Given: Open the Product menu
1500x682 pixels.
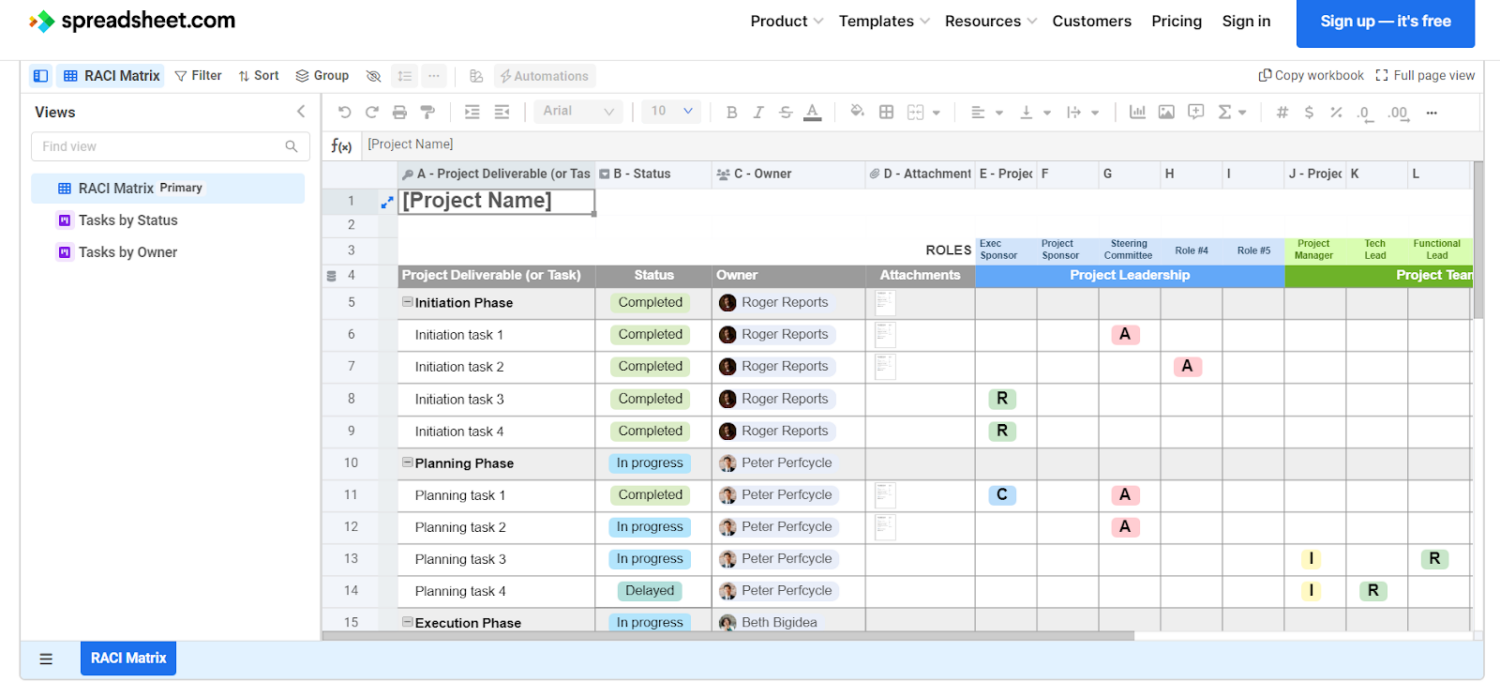Looking at the screenshot, I should coord(787,21).
